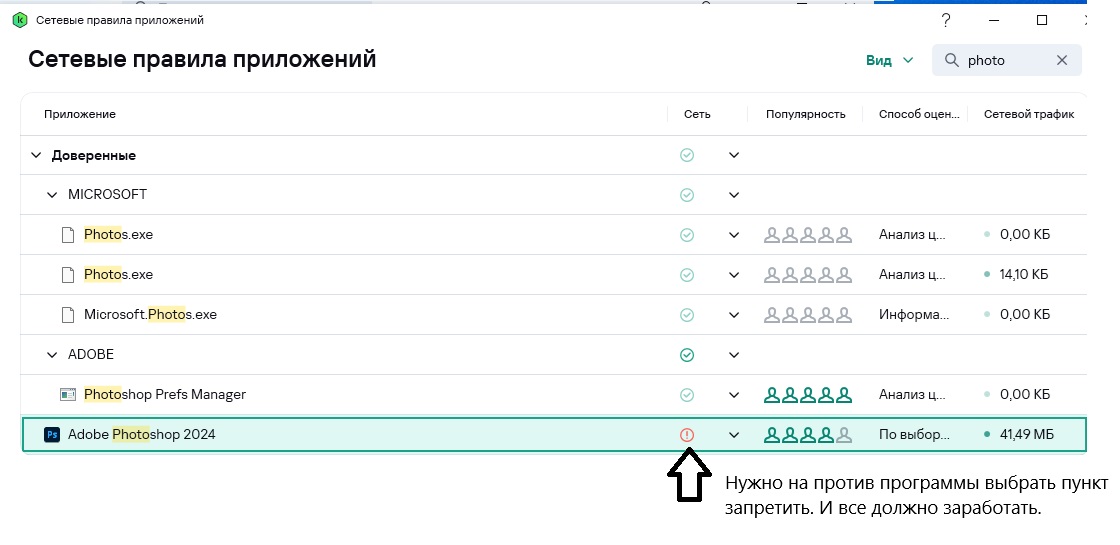
Task: Open network dropdown for Photoshop Prefs Manager
Action: [x=734, y=394]
